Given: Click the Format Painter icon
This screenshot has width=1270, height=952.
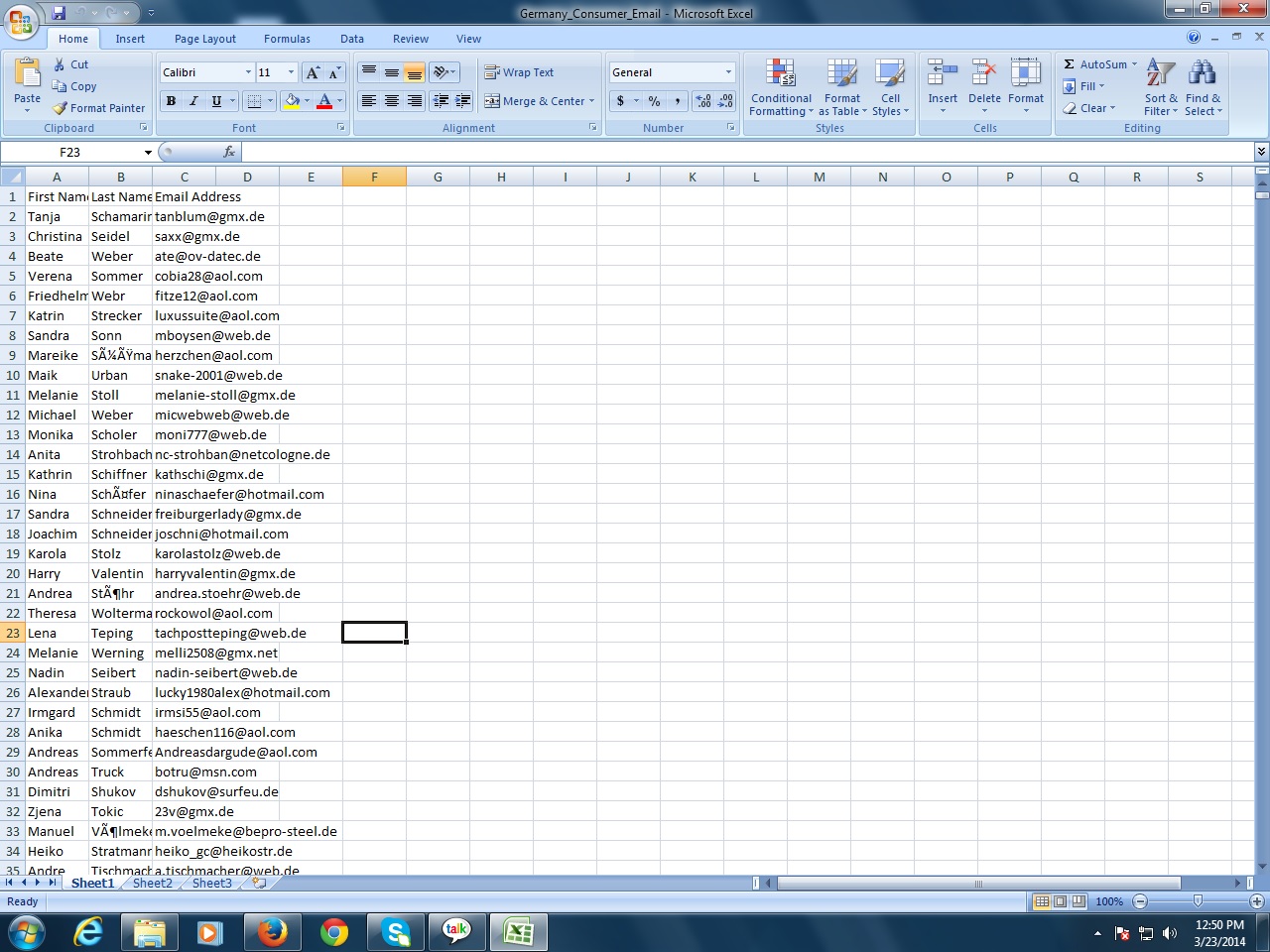Looking at the screenshot, I should [61, 108].
